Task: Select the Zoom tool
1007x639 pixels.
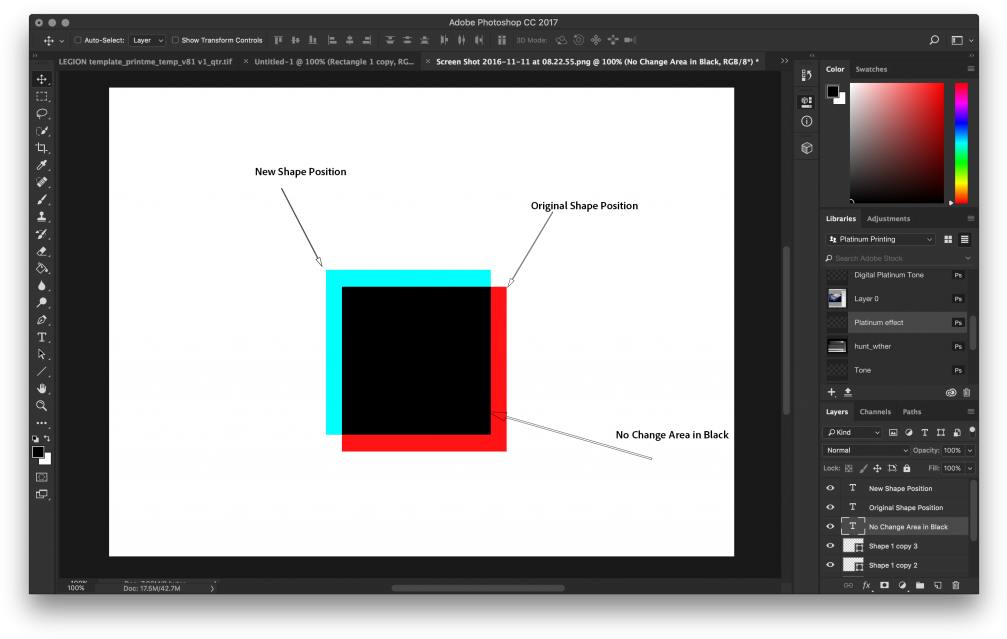Action: [x=42, y=406]
